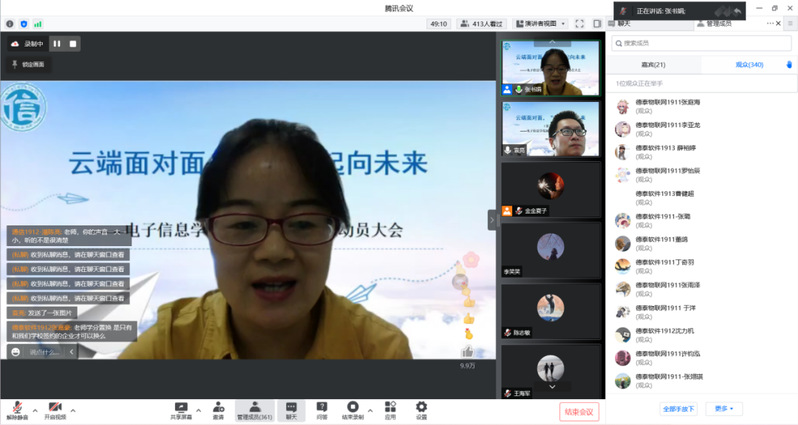Open the chat (聊天) icon in bottom toolbar
Screen dimensions: 798x425
click(x=291, y=409)
